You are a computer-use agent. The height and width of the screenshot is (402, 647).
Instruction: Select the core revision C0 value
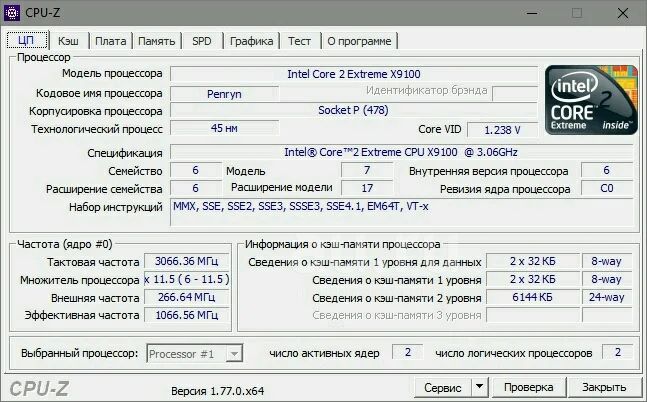607,188
